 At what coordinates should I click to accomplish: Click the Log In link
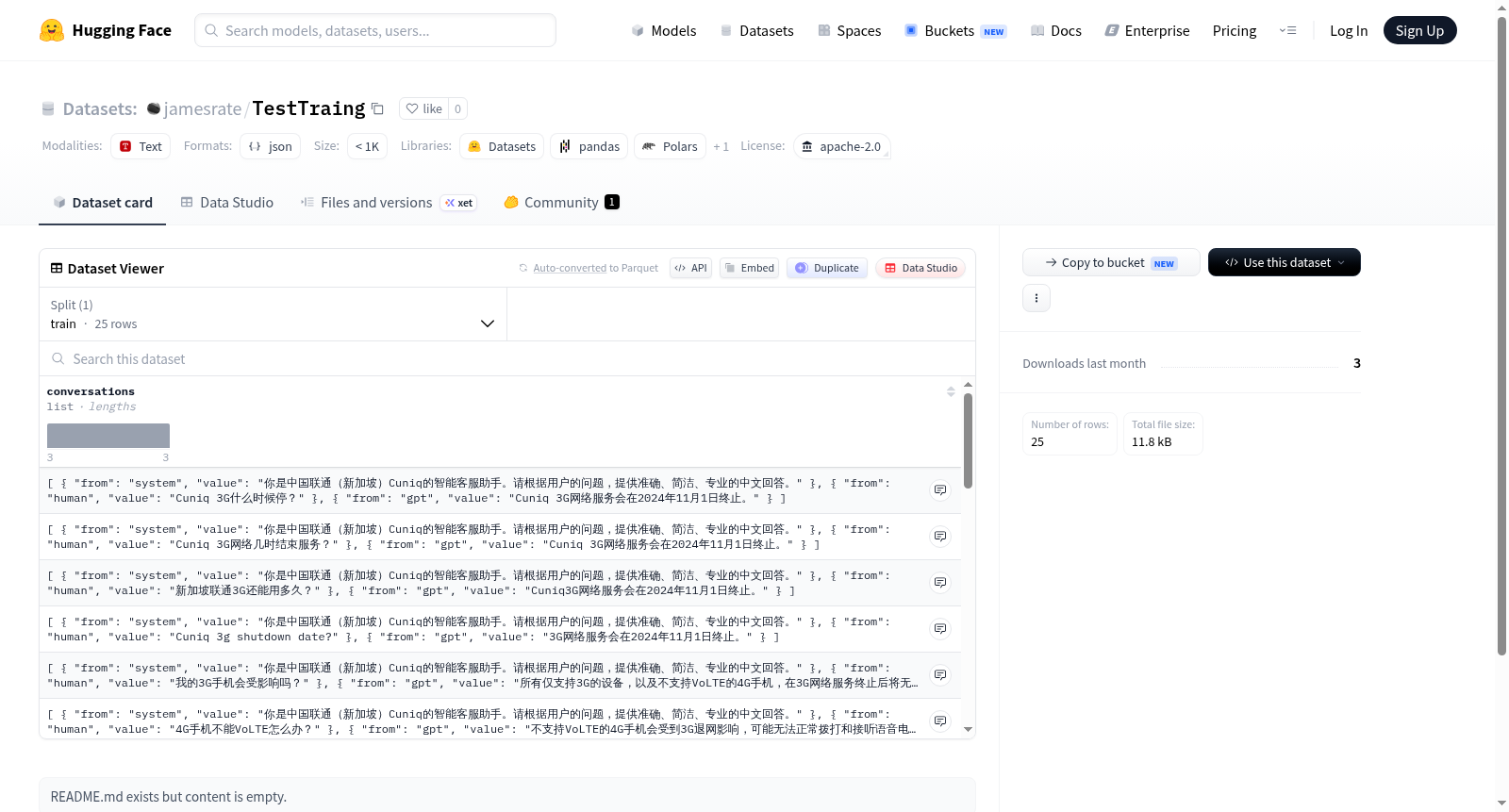[1349, 30]
